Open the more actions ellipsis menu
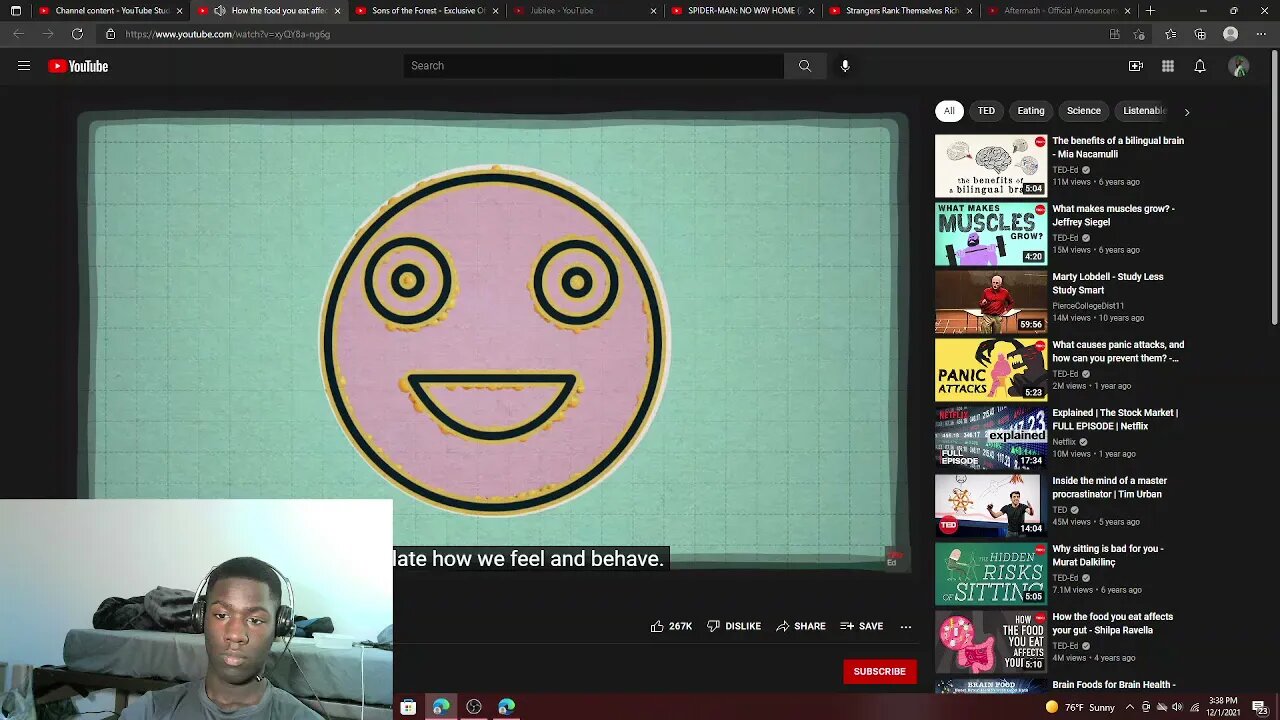This screenshot has width=1280, height=720. (906, 626)
